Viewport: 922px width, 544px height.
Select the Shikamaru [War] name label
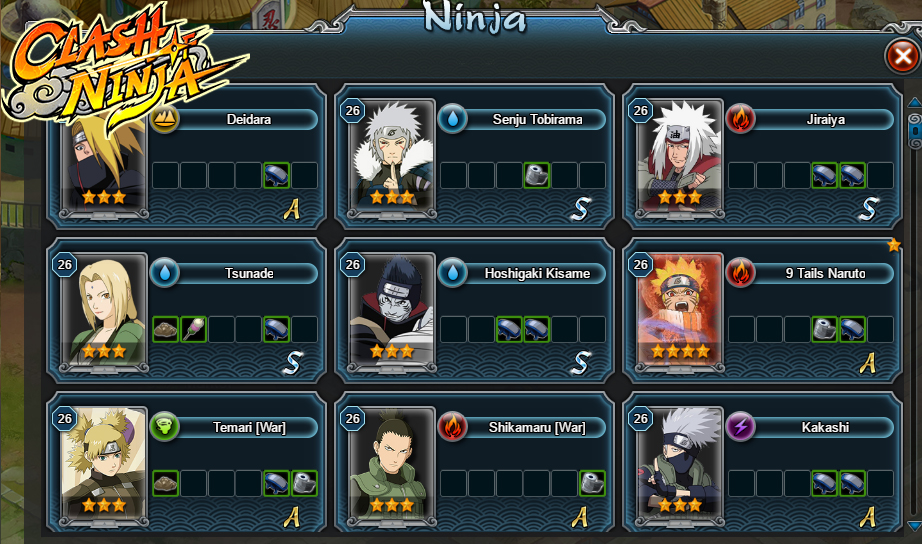click(537, 428)
